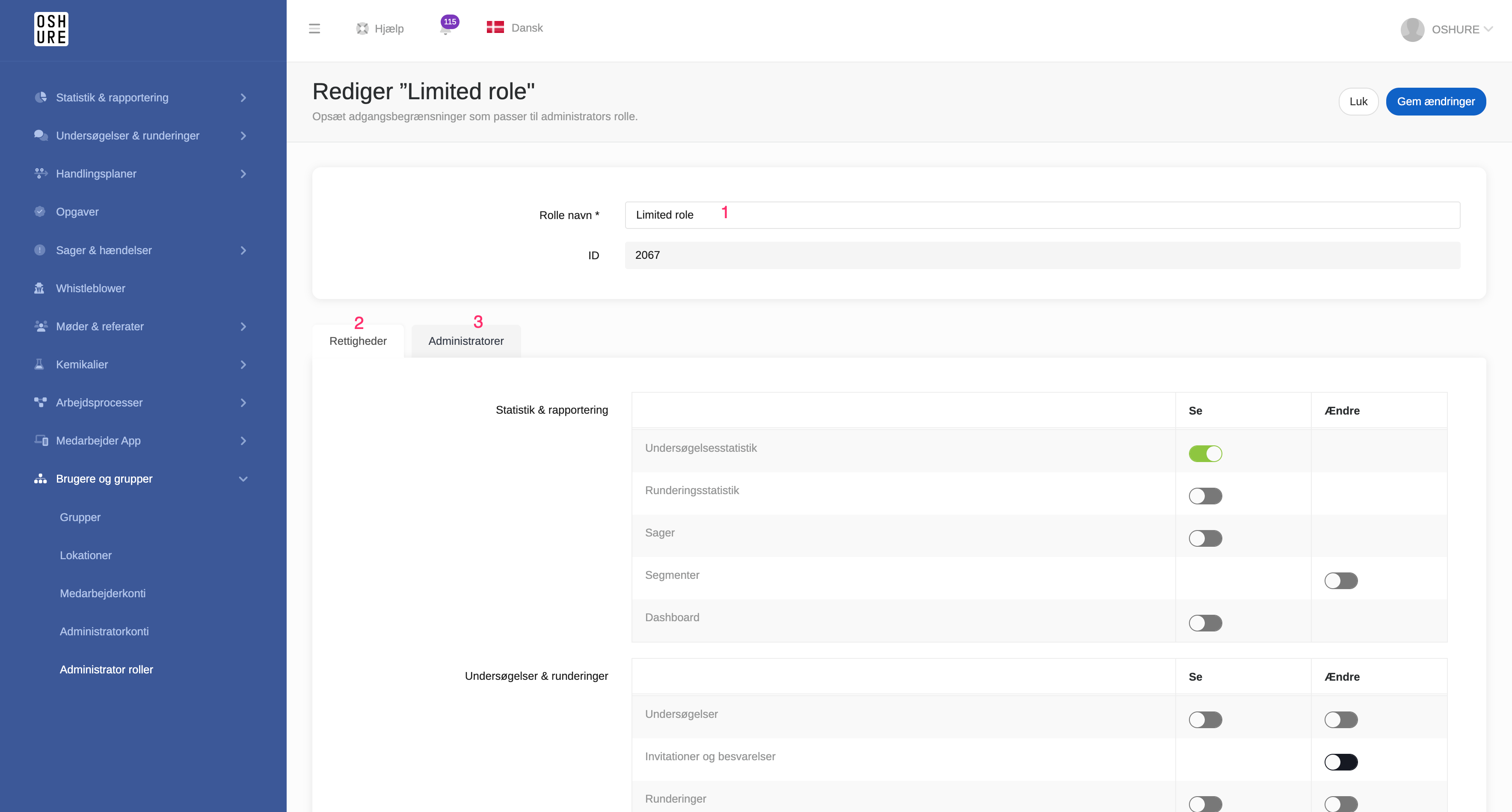
Task: Click the OSHURE logo icon
Action: click(51, 29)
